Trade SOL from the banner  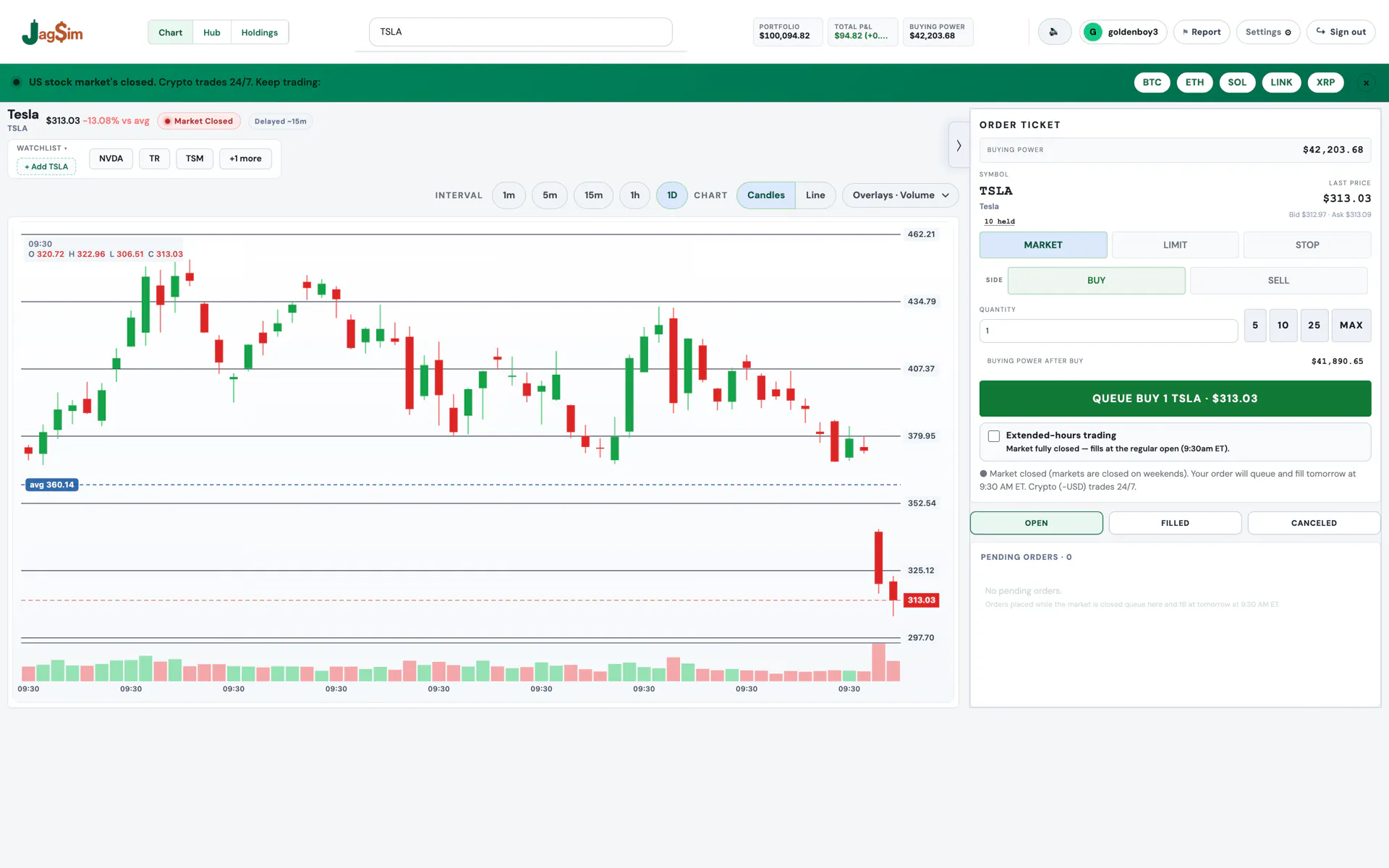click(x=1237, y=82)
